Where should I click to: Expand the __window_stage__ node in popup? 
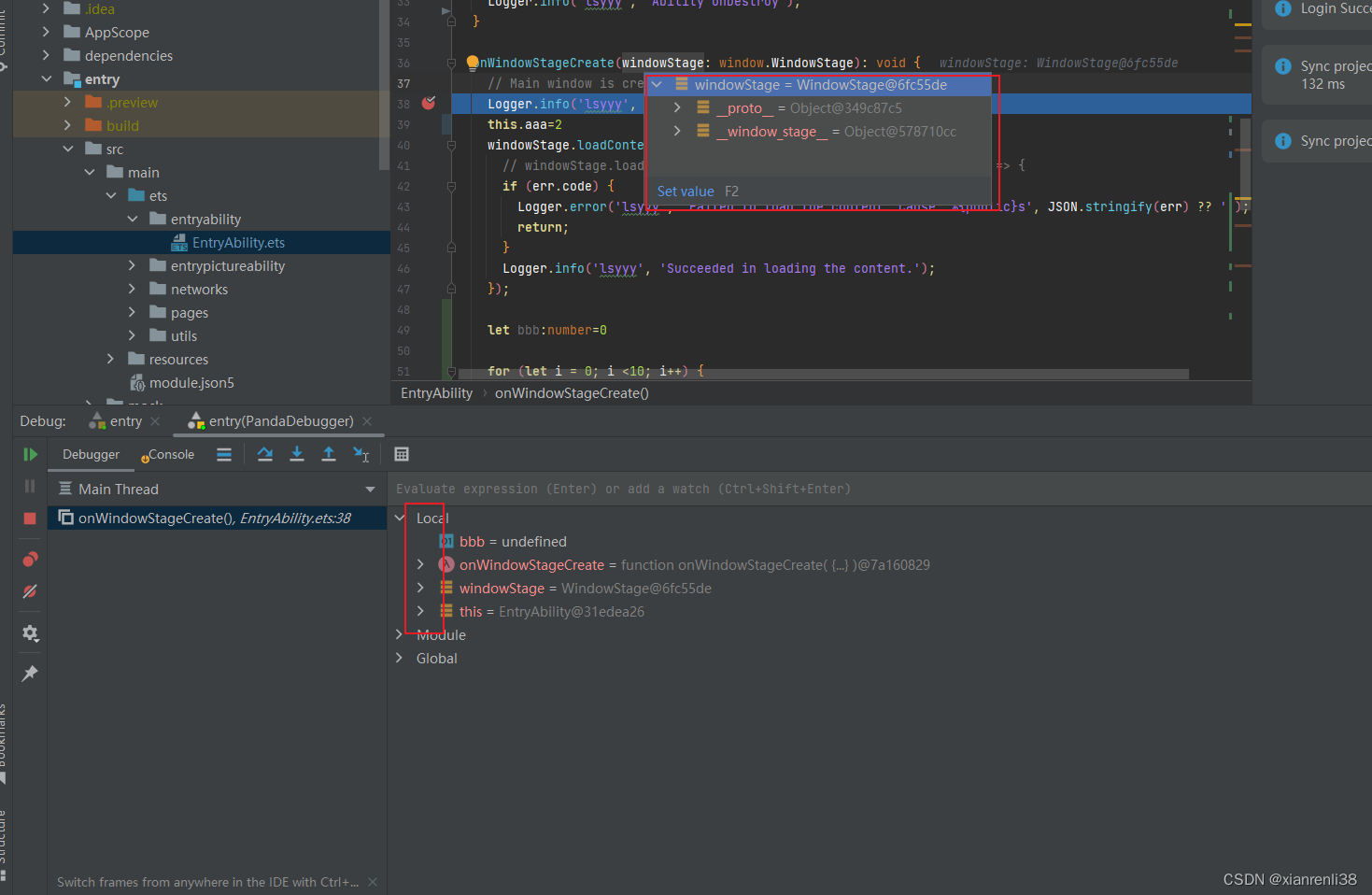677,131
